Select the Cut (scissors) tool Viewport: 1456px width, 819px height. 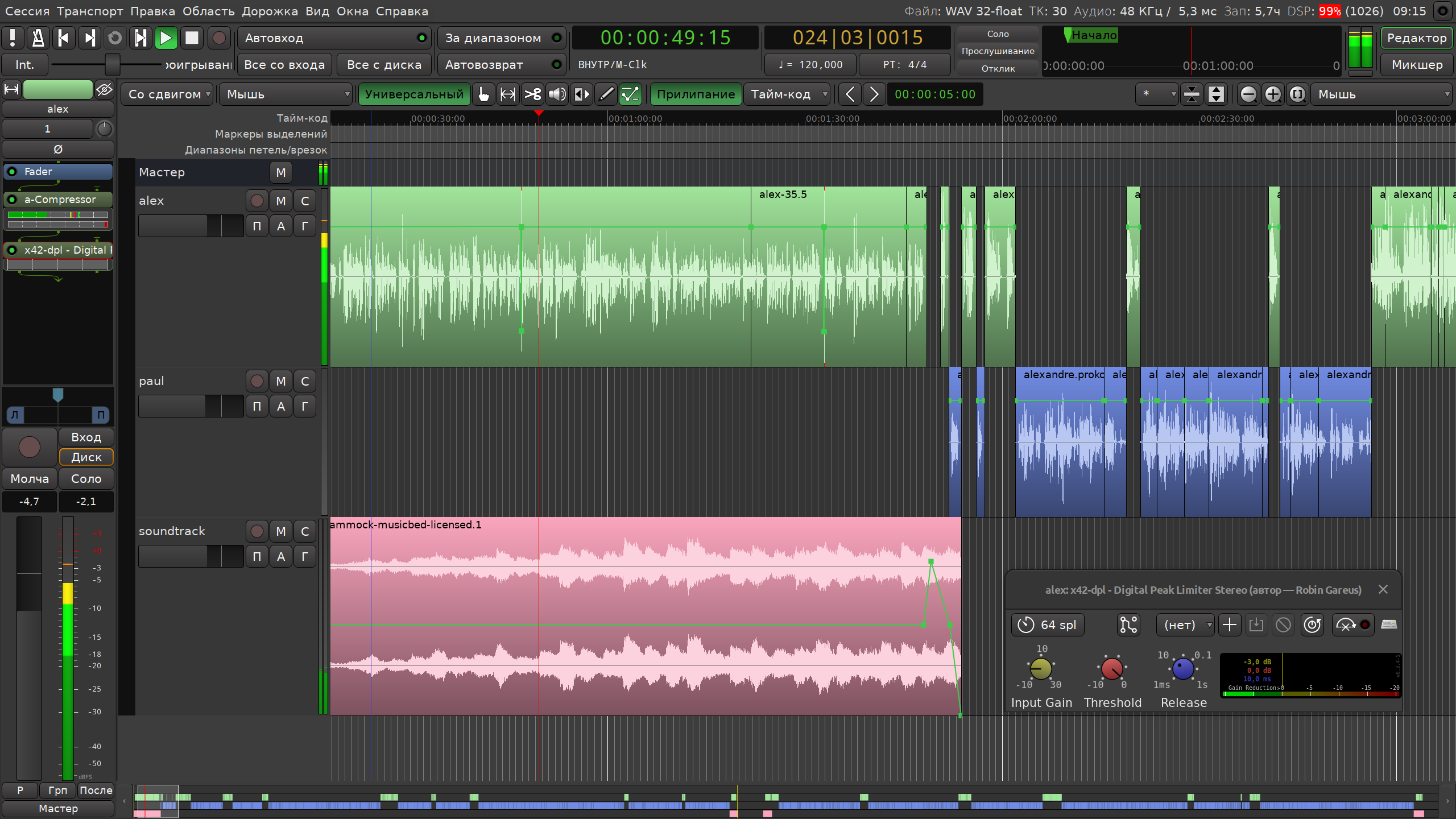532,94
